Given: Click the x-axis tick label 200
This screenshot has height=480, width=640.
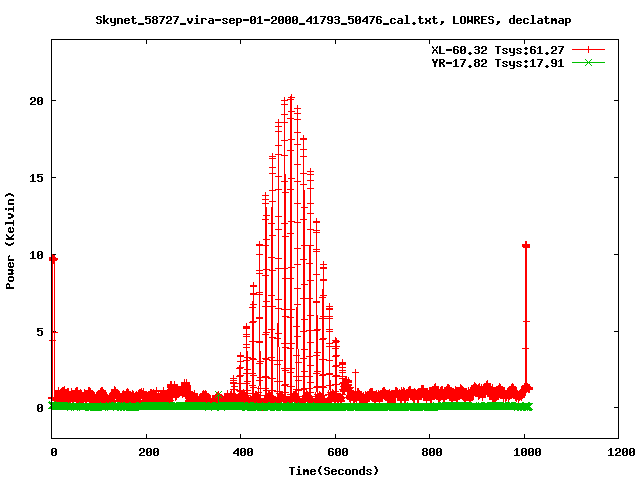Looking at the screenshot, I should (149, 452).
